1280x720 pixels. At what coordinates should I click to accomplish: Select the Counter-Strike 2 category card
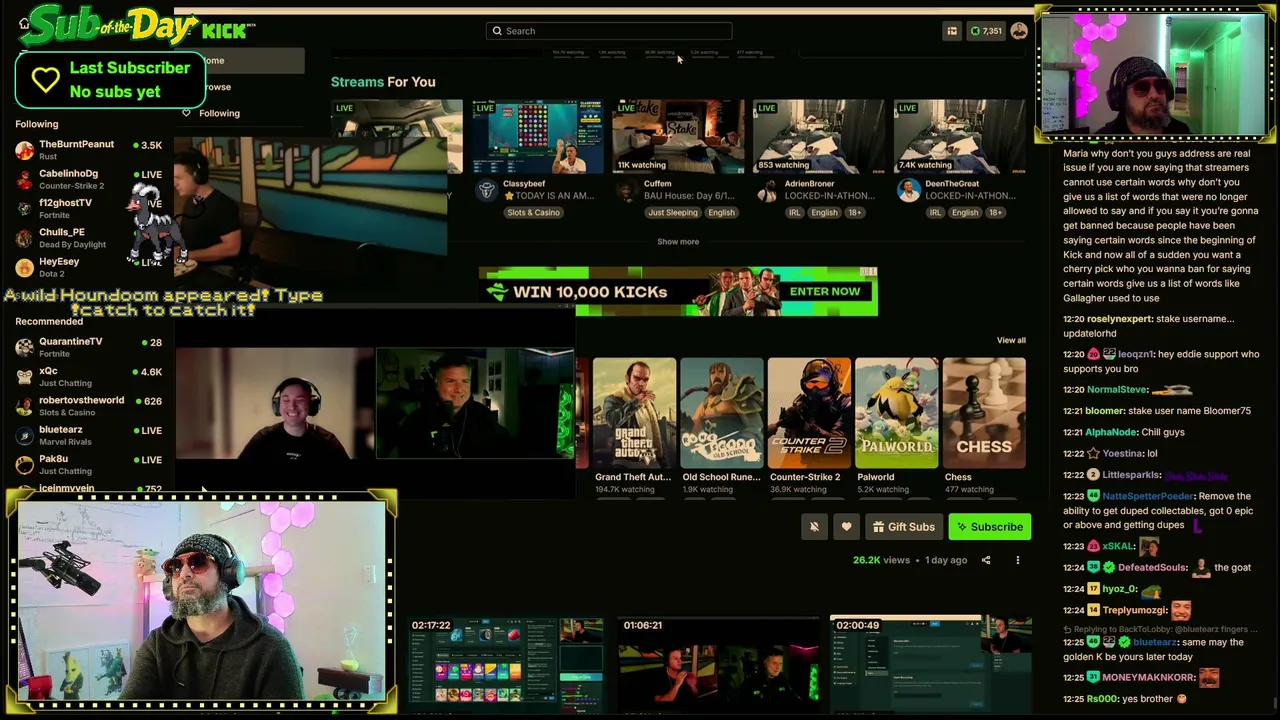coord(809,413)
